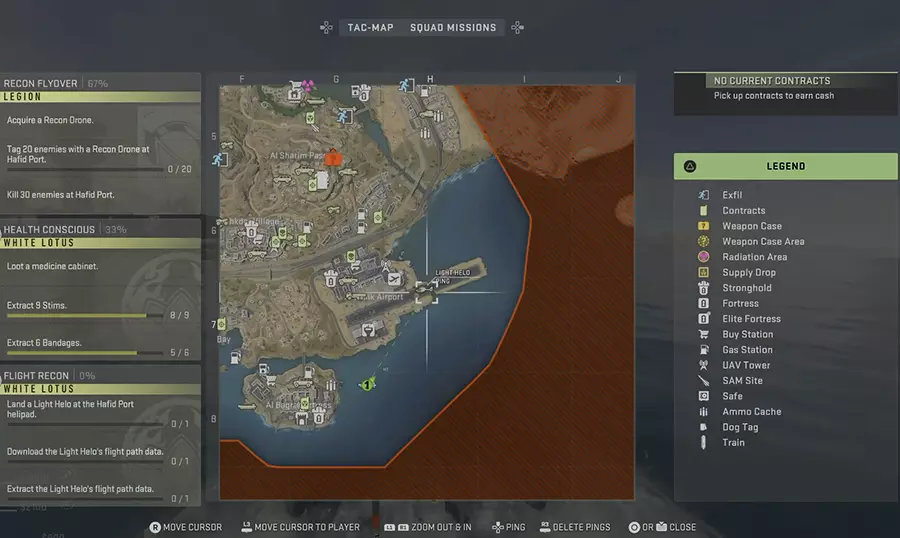
Task: Click 'Download the Light Helo's flight path data.'
Action: click(85, 452)
